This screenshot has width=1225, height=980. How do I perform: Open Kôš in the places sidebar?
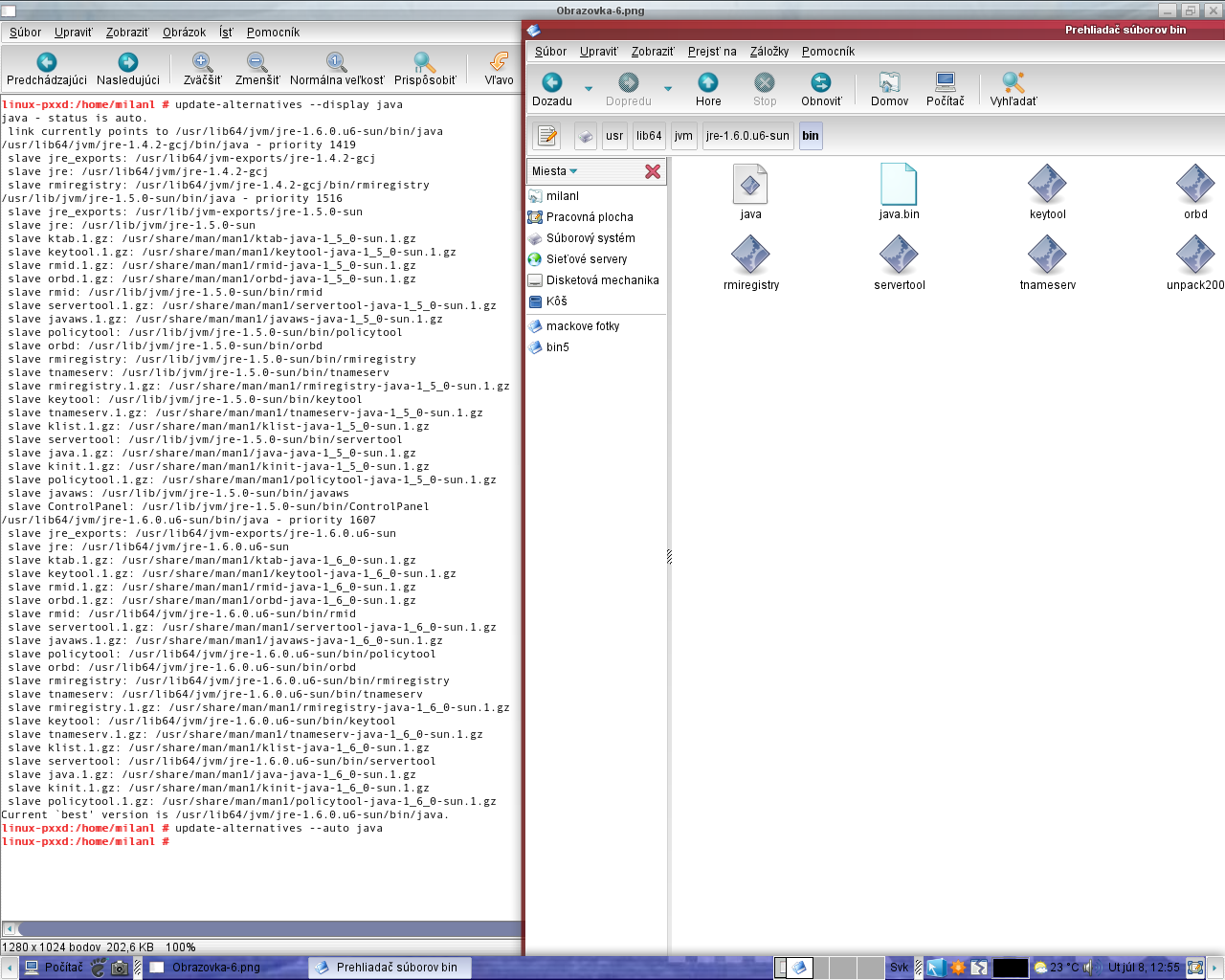[x=557, y=301]
